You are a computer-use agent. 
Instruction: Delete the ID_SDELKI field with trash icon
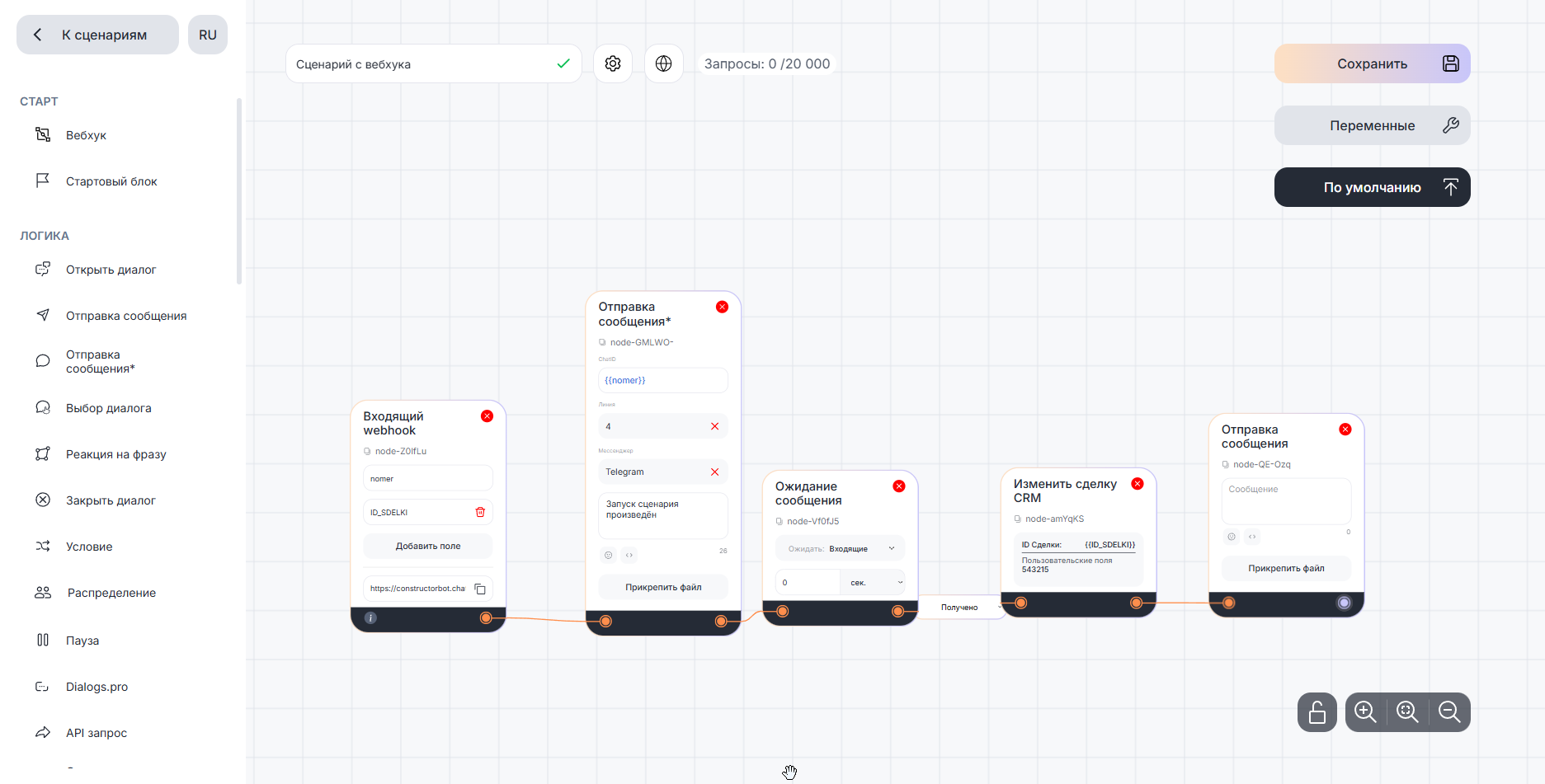tap(480, 512)
